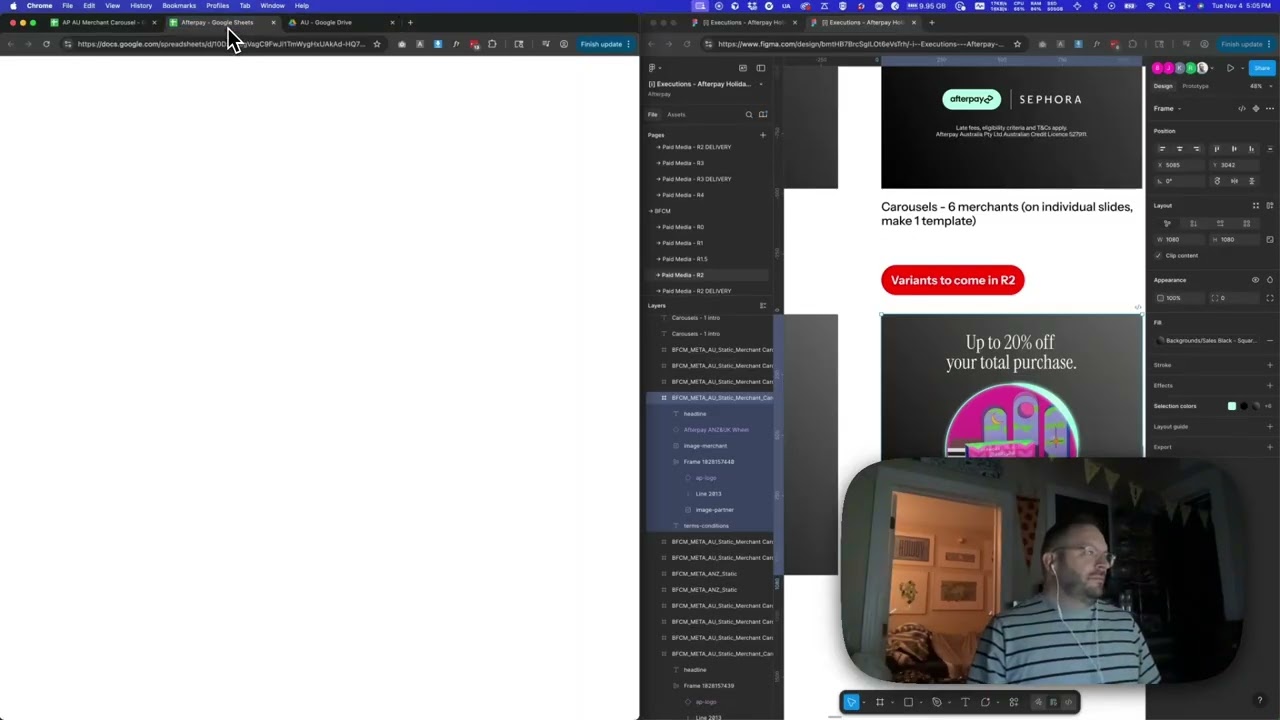Reload the Google Sheets page

tap(46, 44)
